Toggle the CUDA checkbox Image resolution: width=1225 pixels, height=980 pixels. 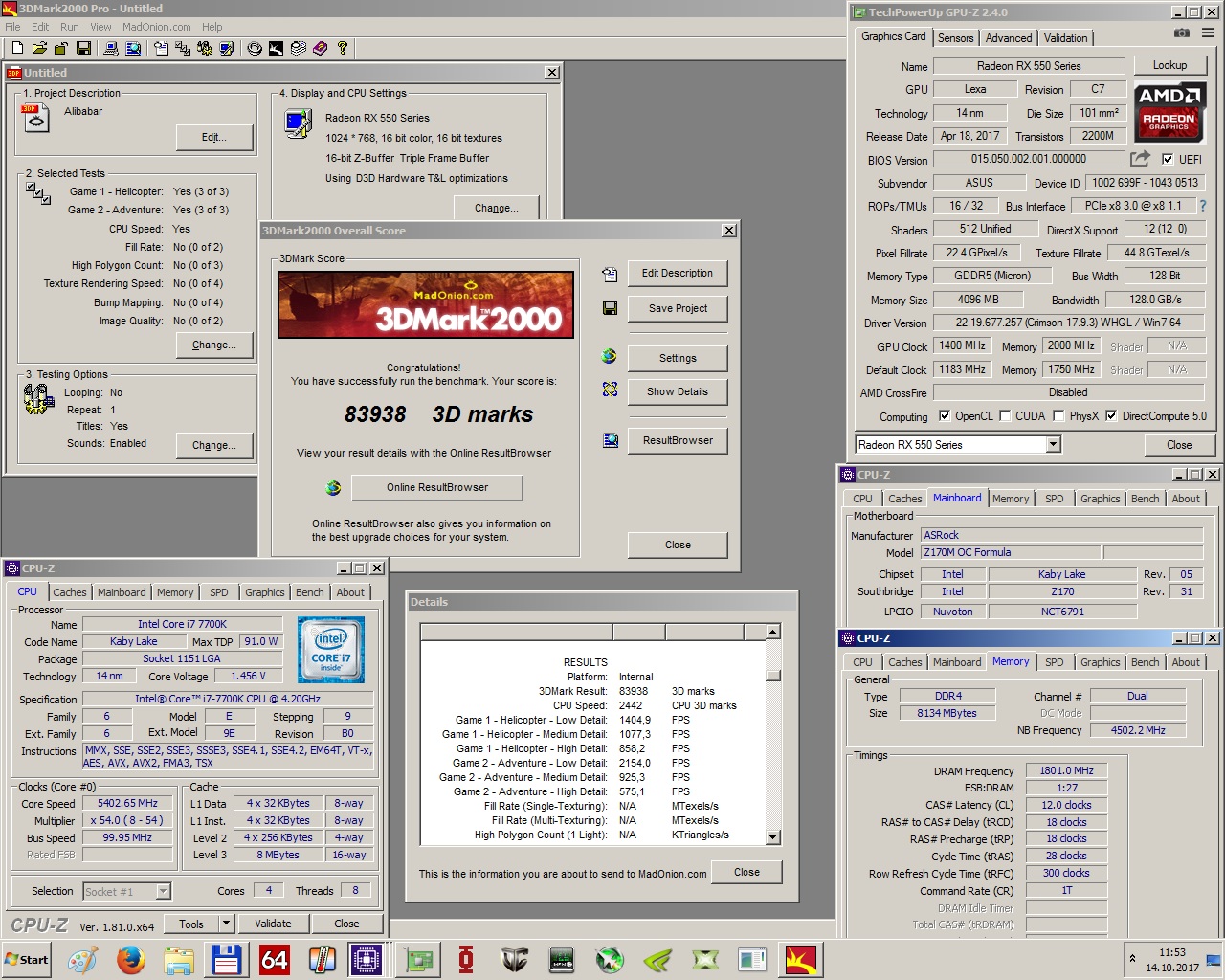pos(1005,416)
